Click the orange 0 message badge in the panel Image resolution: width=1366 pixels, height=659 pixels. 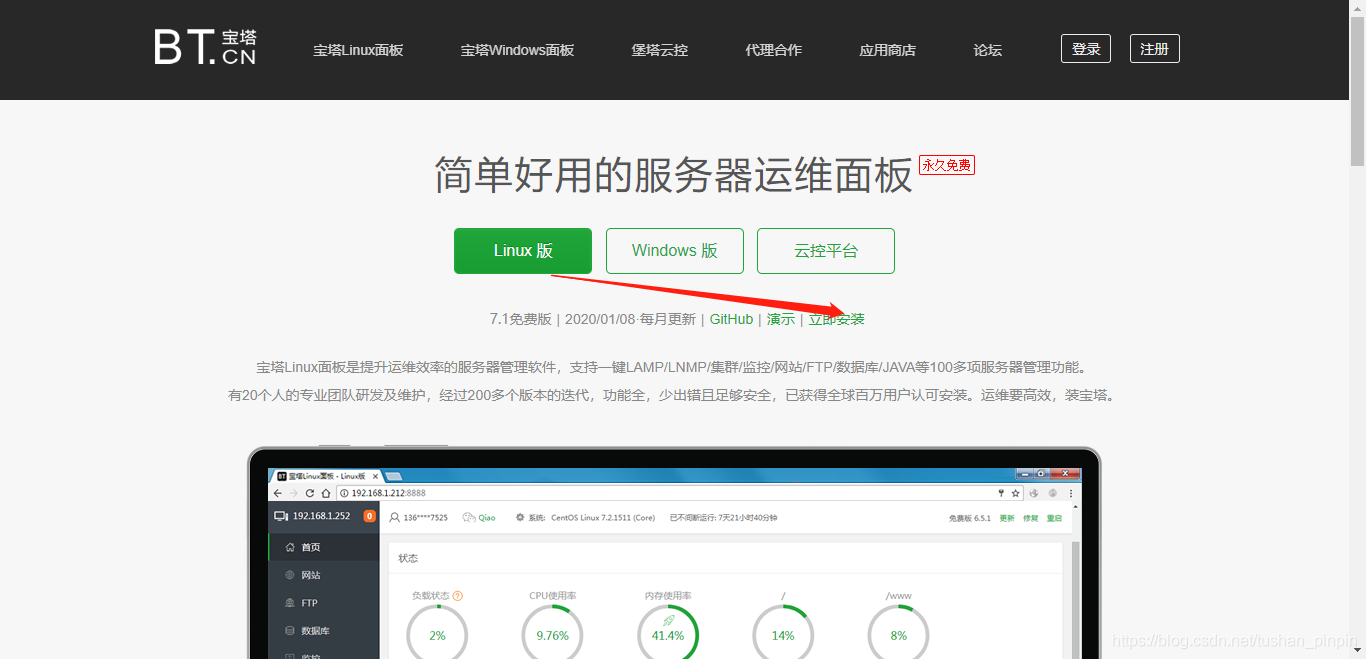coord(368,516)
